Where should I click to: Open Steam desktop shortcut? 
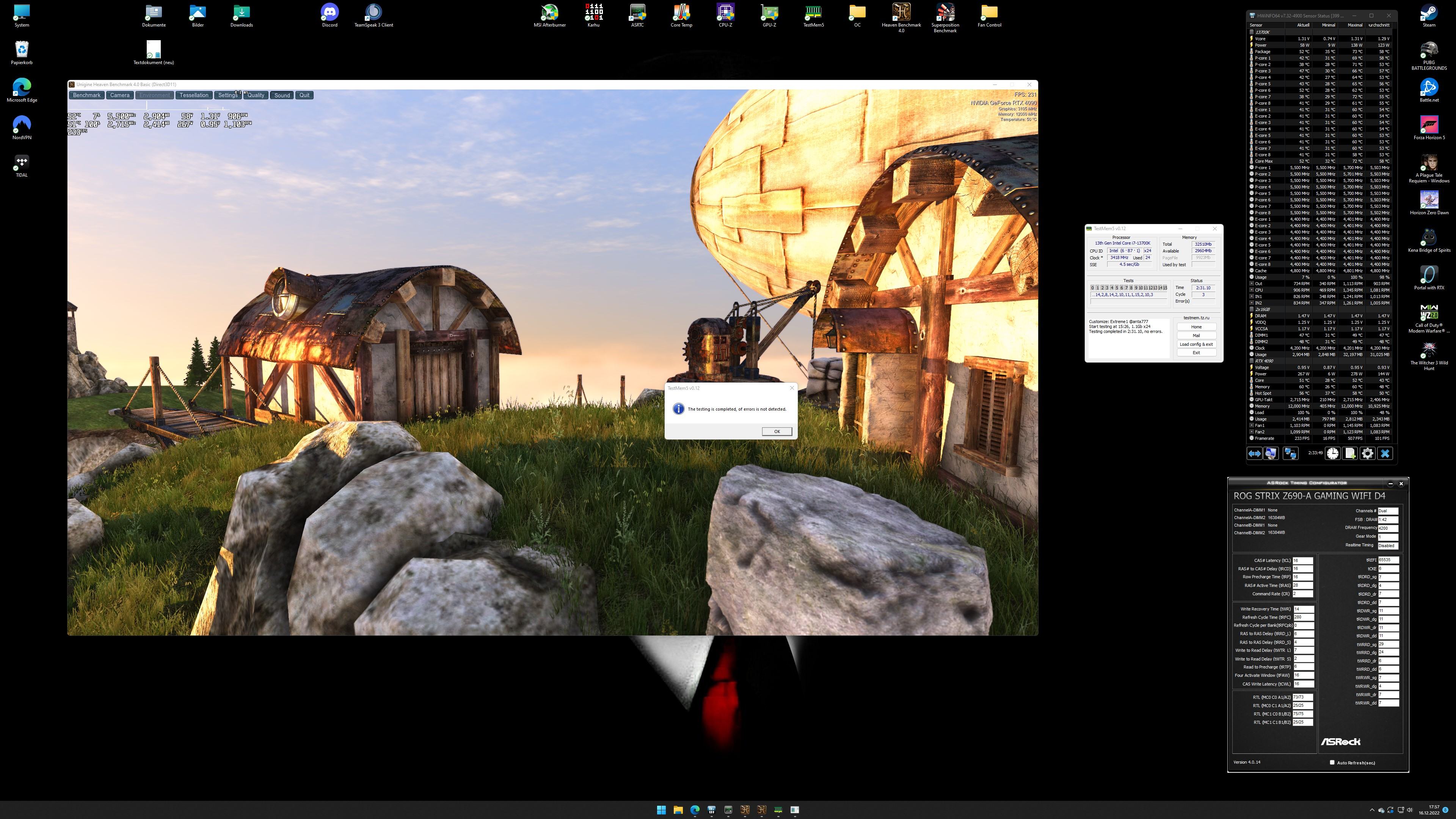1429,15
